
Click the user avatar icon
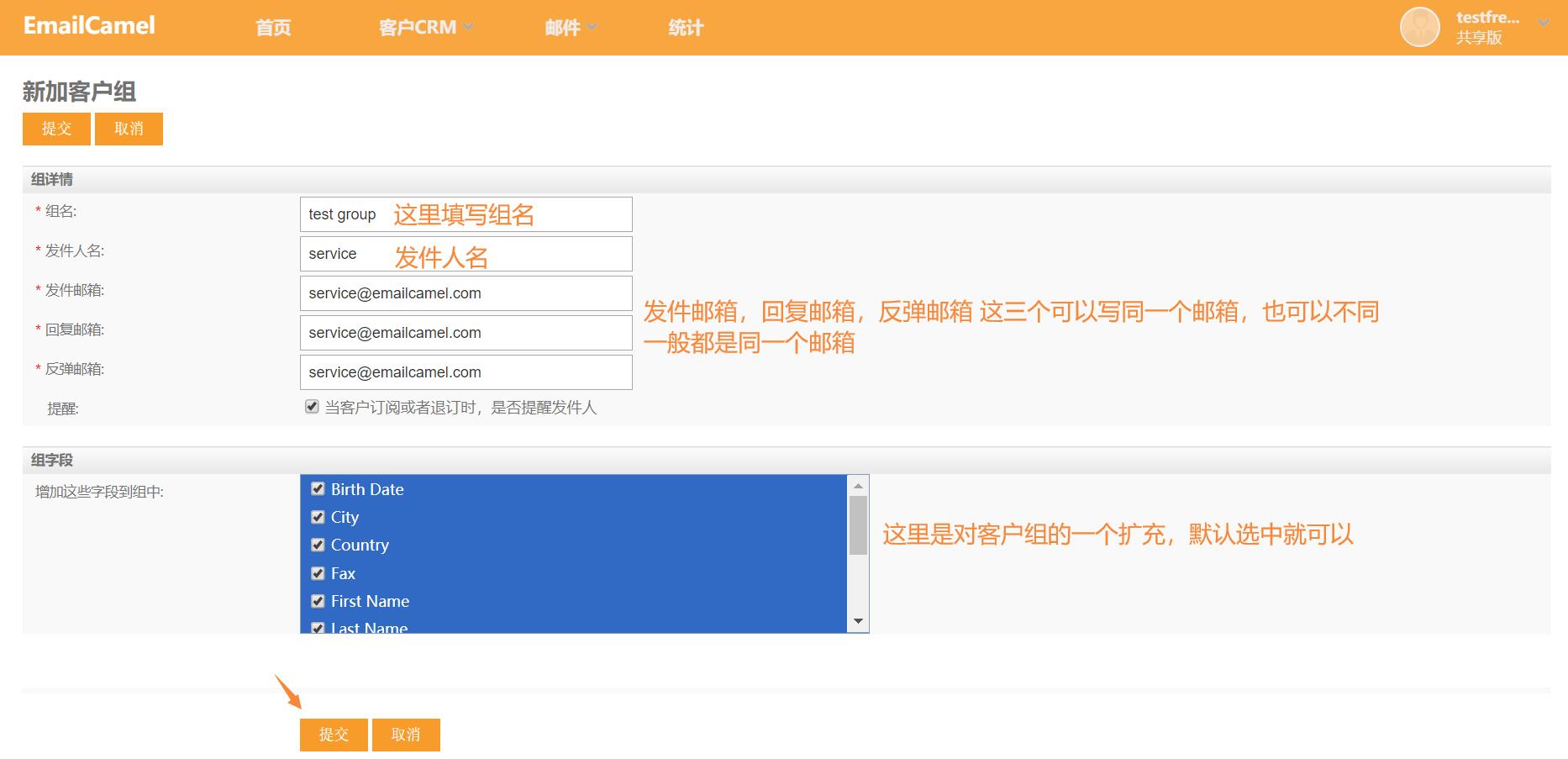[x=1419, y=27]
